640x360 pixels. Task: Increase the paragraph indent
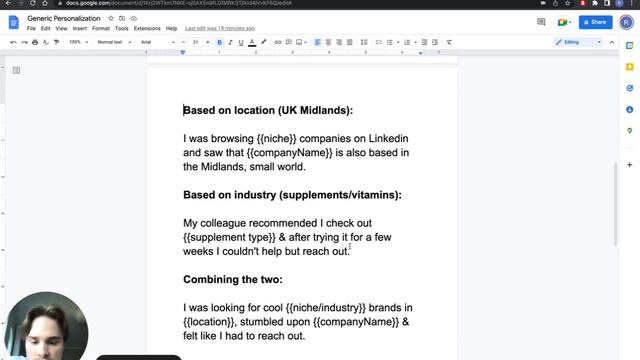click(435, 42)
